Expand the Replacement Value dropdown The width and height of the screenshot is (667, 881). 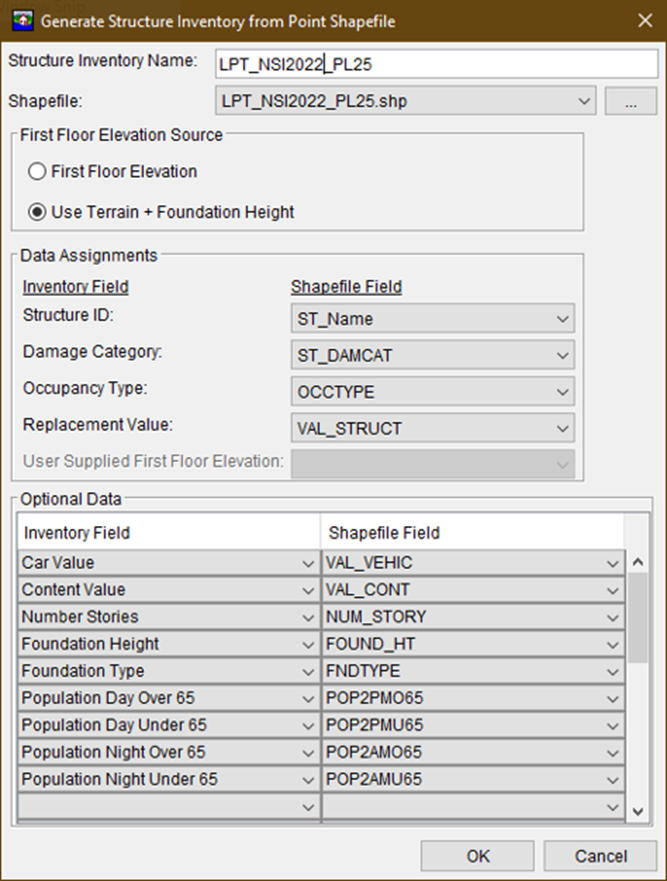tap(563, 425)
